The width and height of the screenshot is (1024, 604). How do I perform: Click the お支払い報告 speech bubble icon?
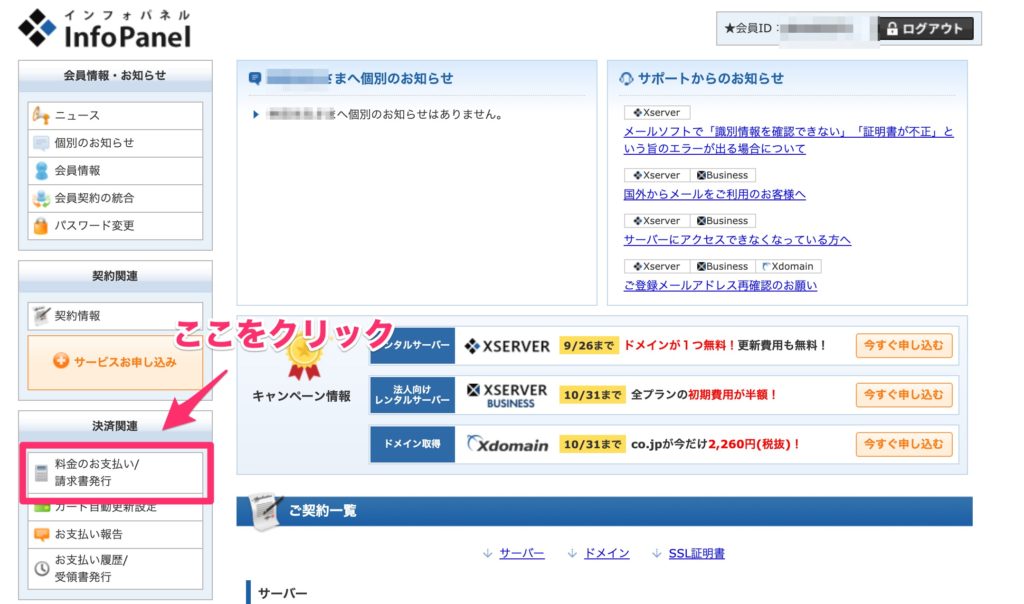tap(41, 535)
